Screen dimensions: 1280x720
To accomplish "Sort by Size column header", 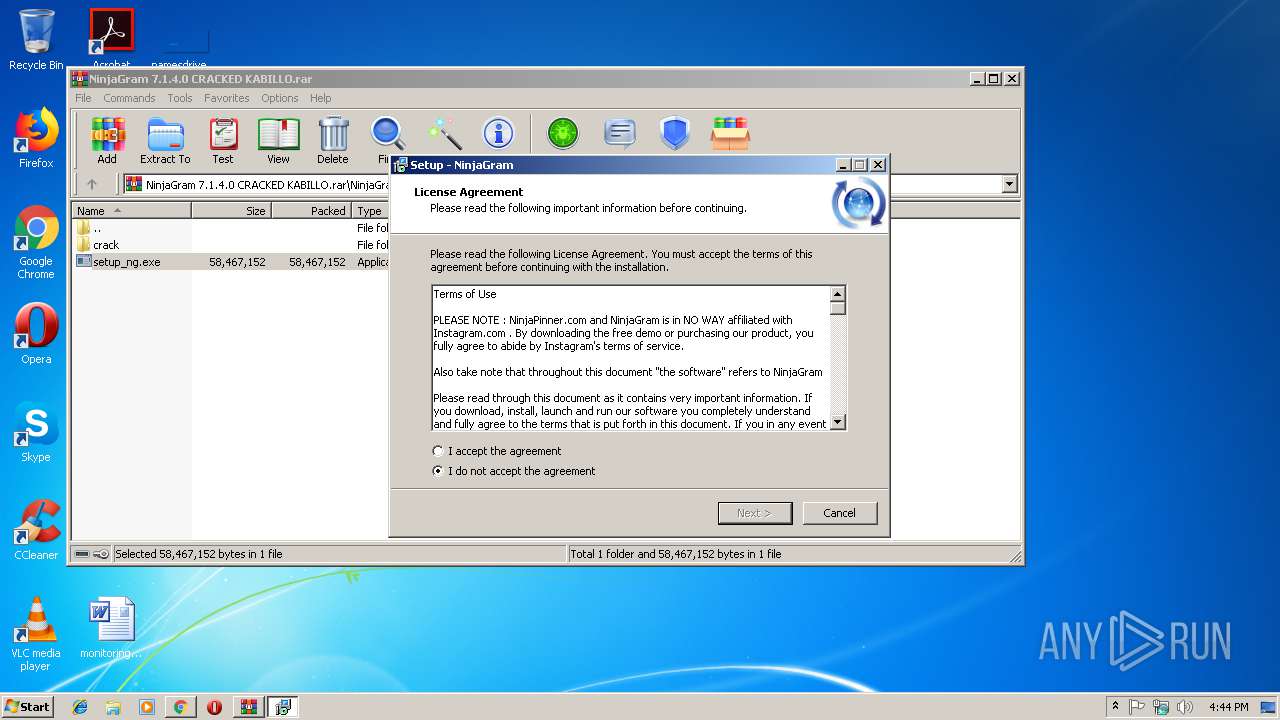I will pyautogui.click(x=231, y=211).
